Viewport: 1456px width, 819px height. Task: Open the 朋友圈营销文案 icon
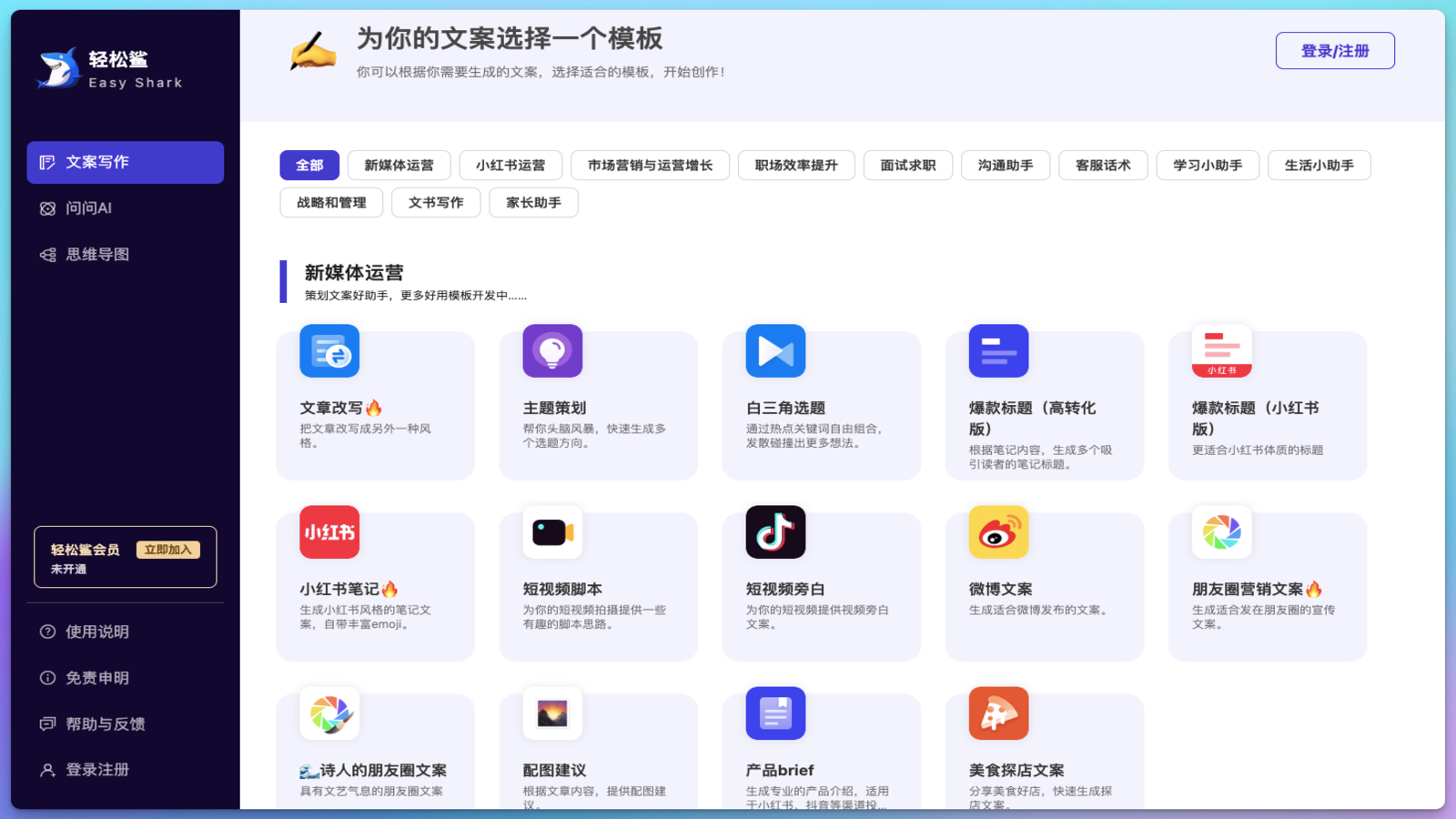coord(1221,532)
